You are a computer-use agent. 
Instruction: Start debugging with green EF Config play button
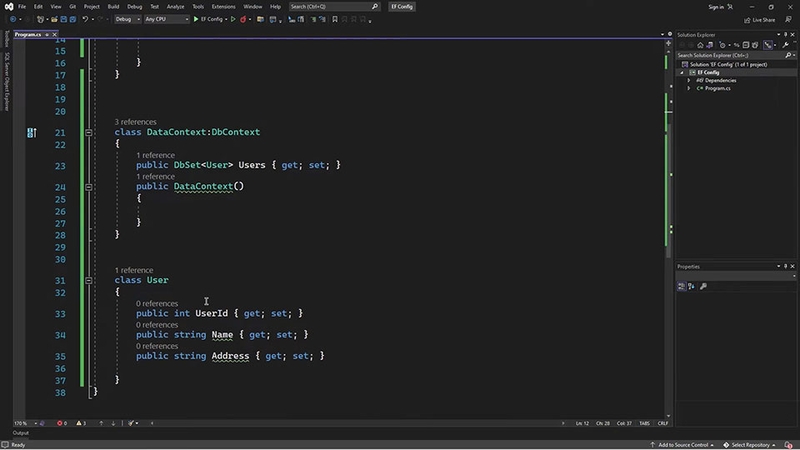tap(208, 19)
